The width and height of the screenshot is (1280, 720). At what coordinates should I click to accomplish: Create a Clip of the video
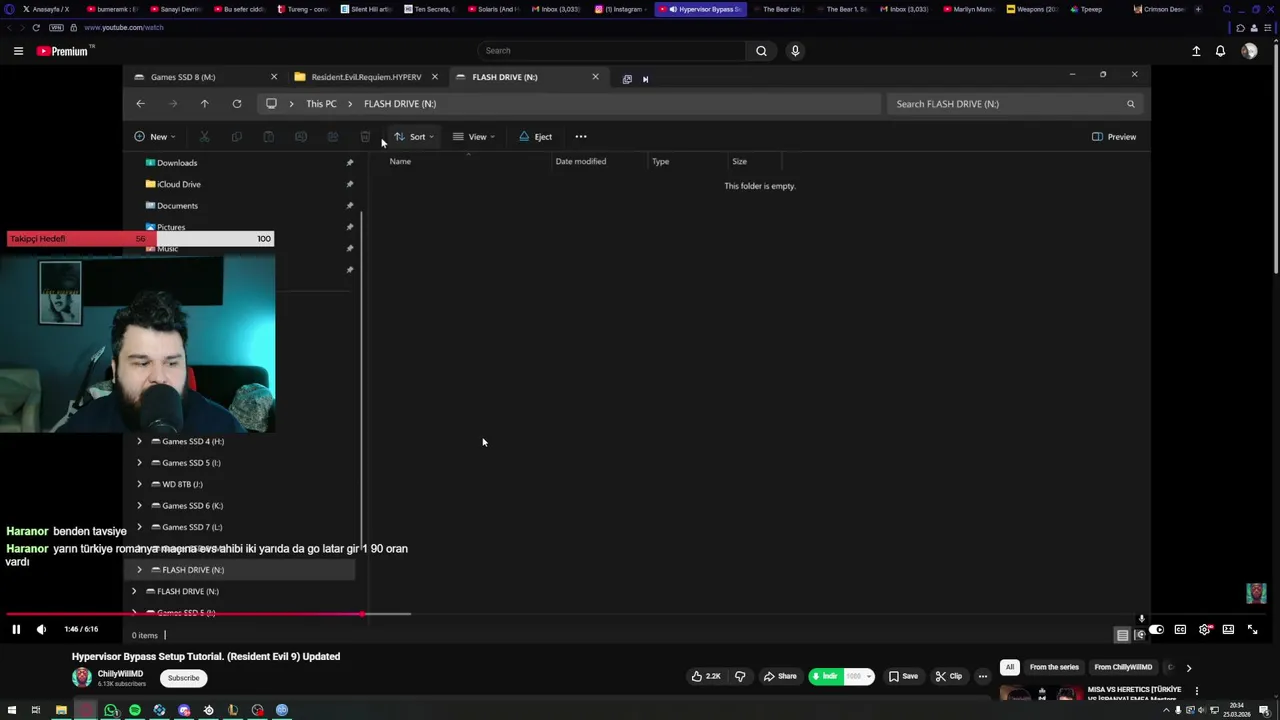[949, 677]
